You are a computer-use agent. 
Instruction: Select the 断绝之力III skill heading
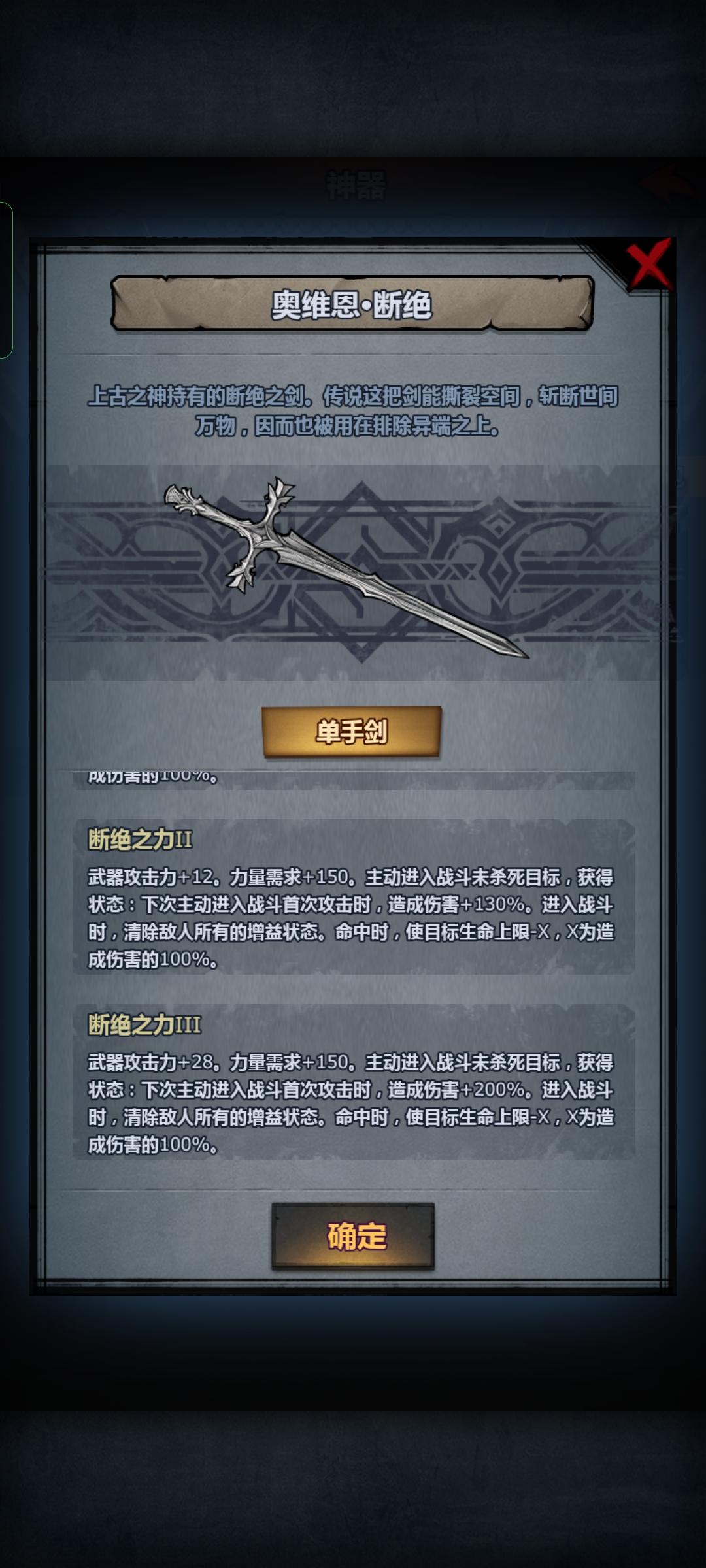(144, 1024)
